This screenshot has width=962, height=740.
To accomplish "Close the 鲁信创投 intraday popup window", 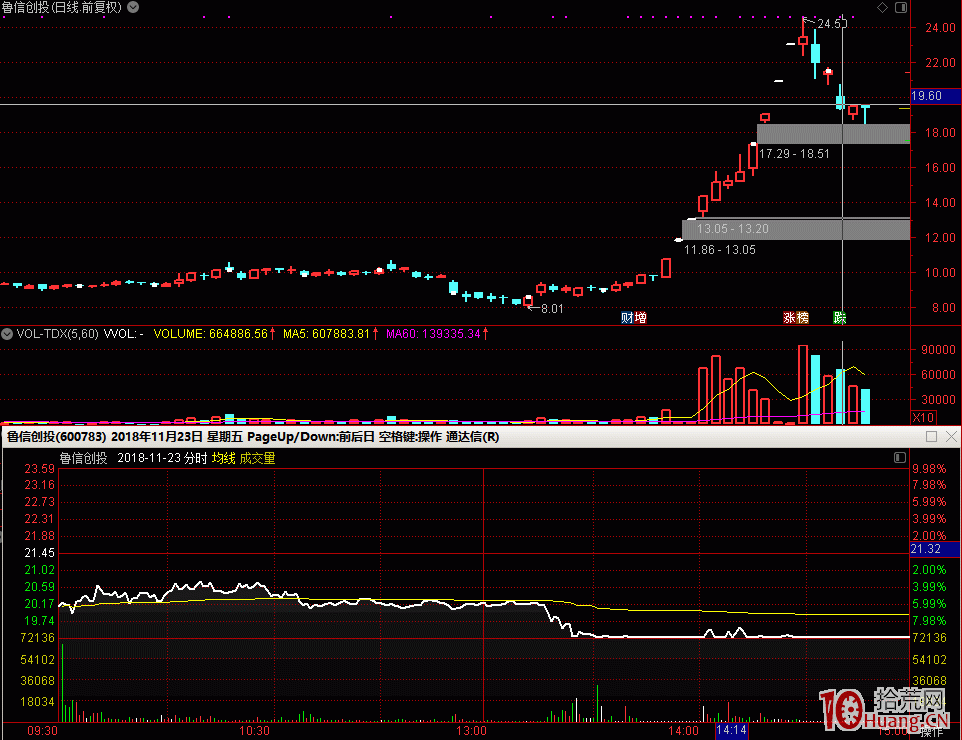I will pyautogui.click(x=950, y=437).
